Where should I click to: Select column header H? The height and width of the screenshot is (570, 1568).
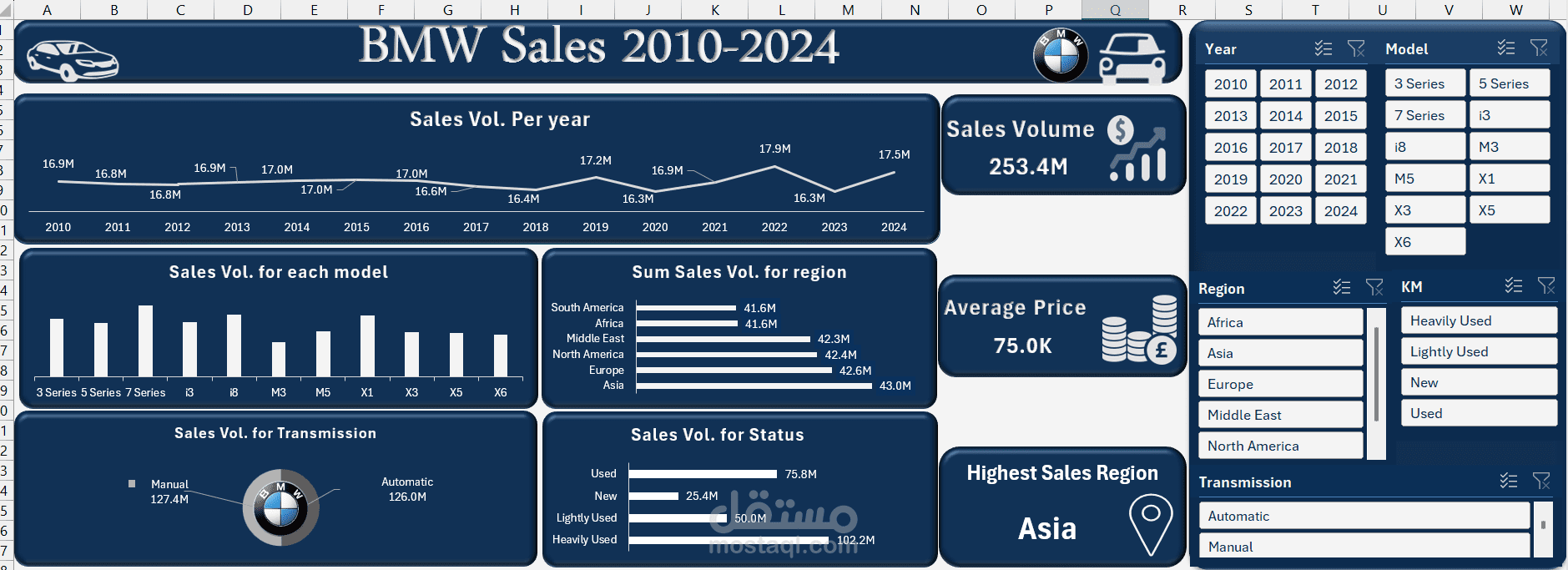(515, 10)
